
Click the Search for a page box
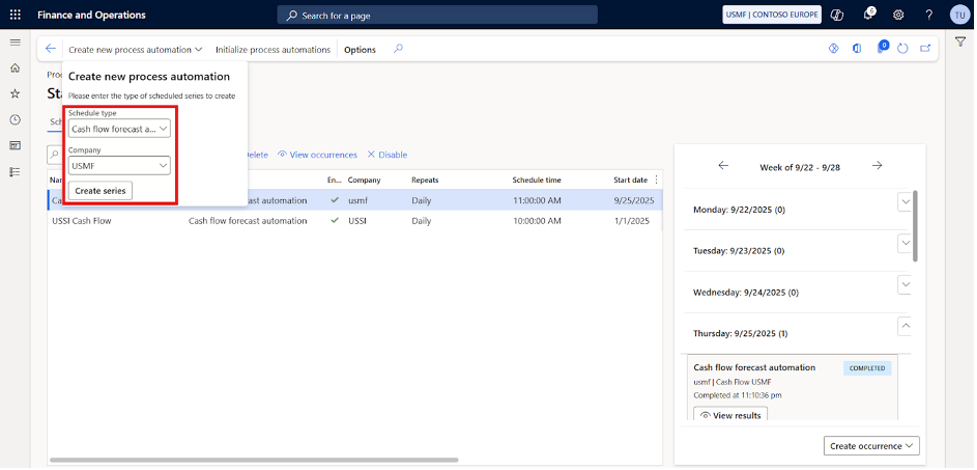tap(438, 15)
